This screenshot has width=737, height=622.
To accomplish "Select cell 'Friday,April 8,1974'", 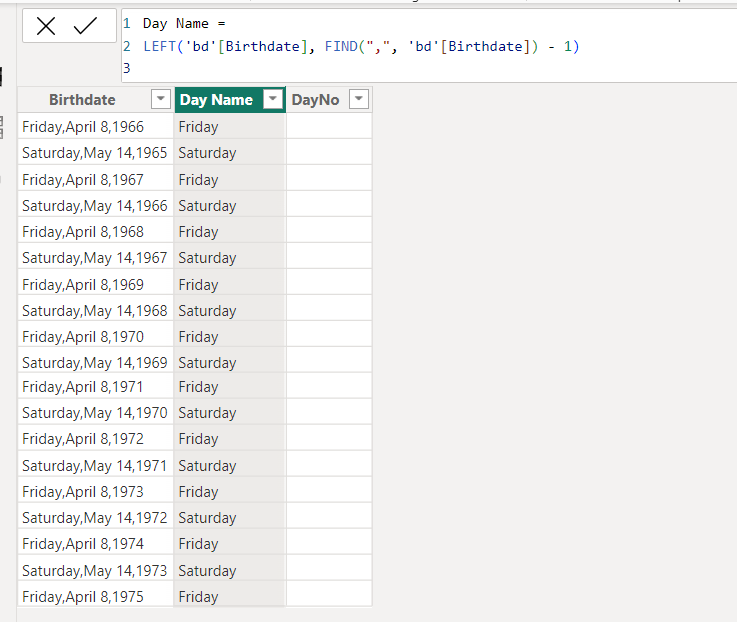I will (96, 543).
